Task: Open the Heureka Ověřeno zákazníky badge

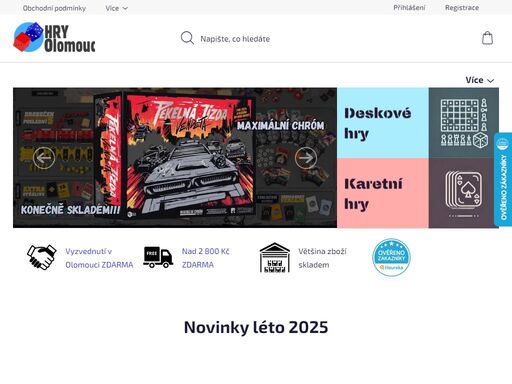Action: (x=391, y=257)
